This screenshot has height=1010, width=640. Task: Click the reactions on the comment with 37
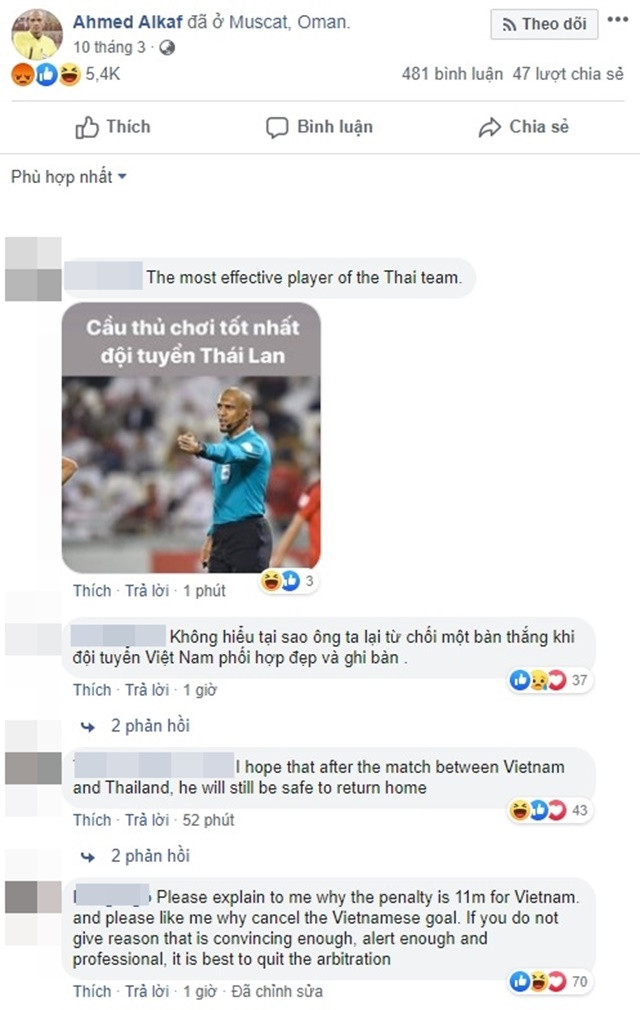pos(551,680)
